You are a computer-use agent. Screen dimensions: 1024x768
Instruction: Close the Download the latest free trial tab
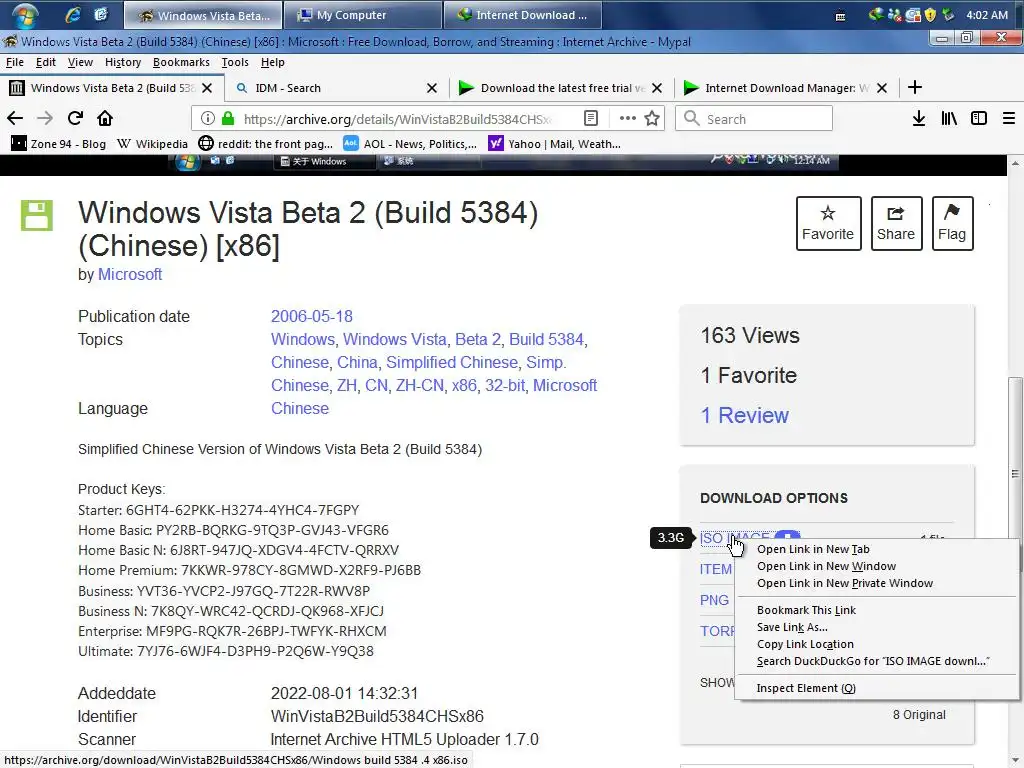[657, 88]
